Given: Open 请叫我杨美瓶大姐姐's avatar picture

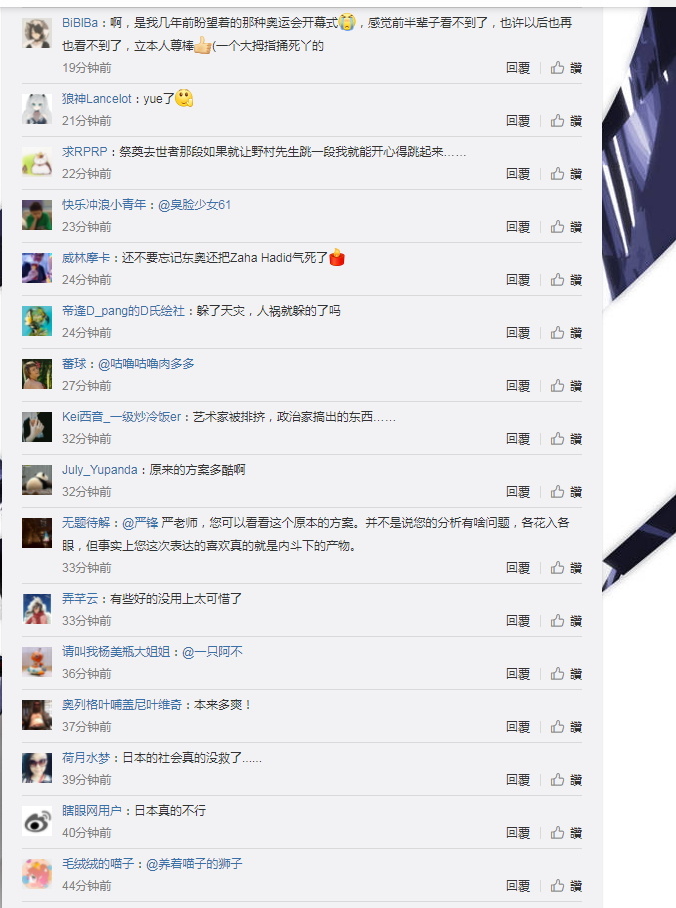Looking at the screenshot, I should point(37,662).
